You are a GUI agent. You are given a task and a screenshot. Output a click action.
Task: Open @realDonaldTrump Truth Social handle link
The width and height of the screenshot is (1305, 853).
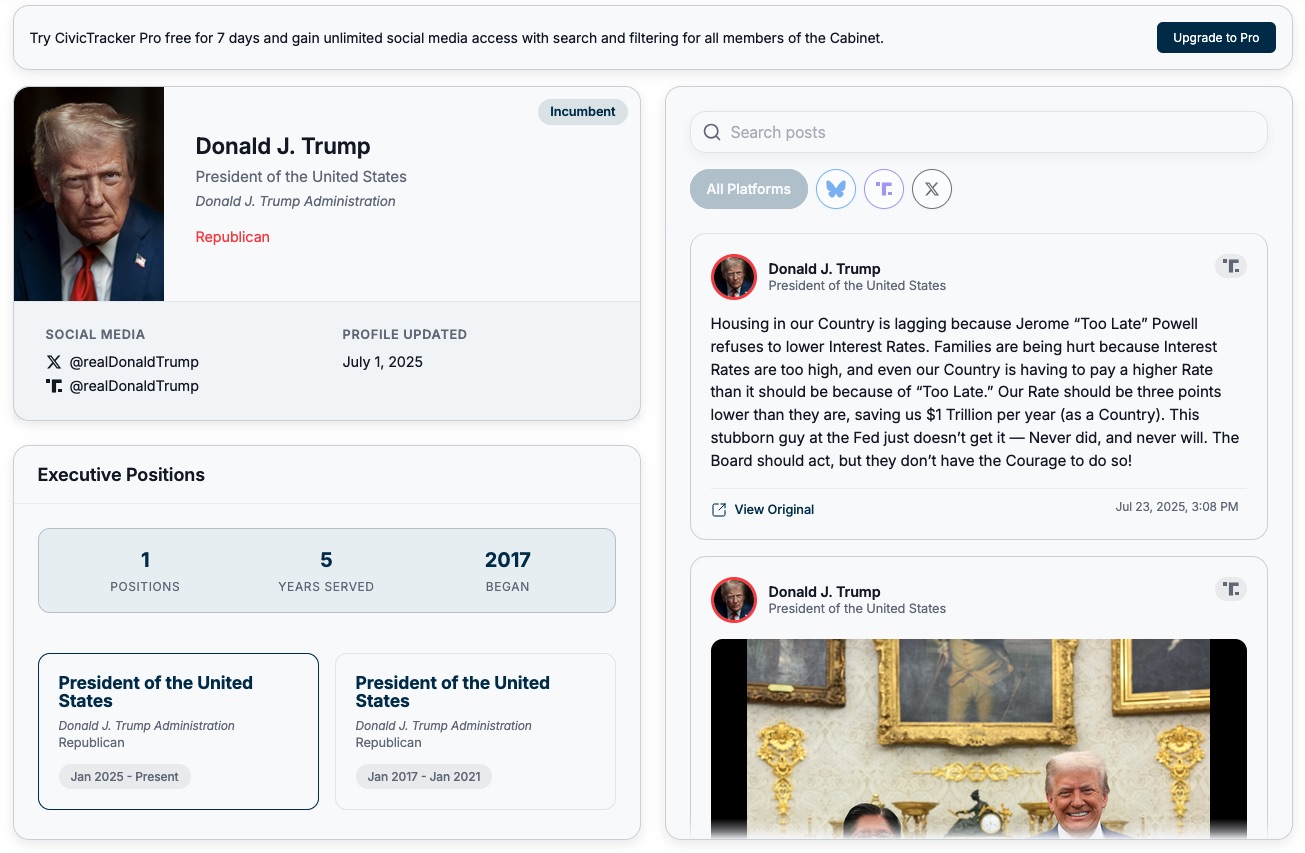pyautogui.click(x=134, y=386)
